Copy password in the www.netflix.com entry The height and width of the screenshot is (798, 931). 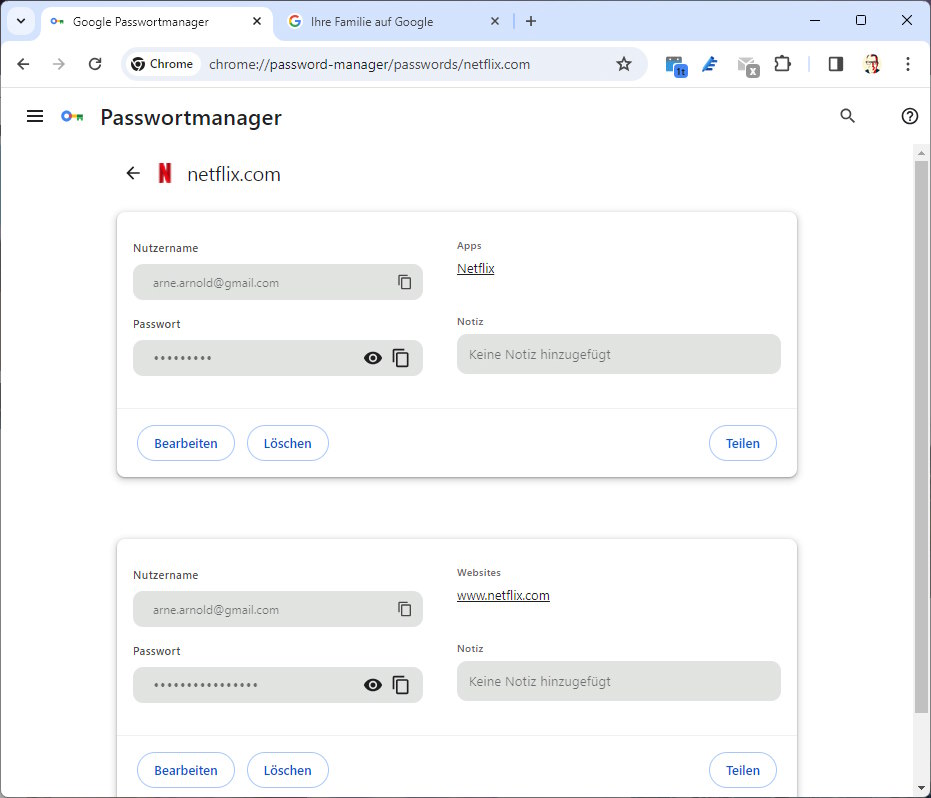401,685
